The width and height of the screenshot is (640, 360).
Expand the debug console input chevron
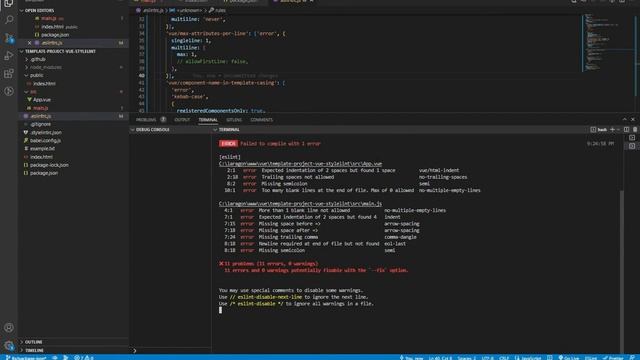135,350
